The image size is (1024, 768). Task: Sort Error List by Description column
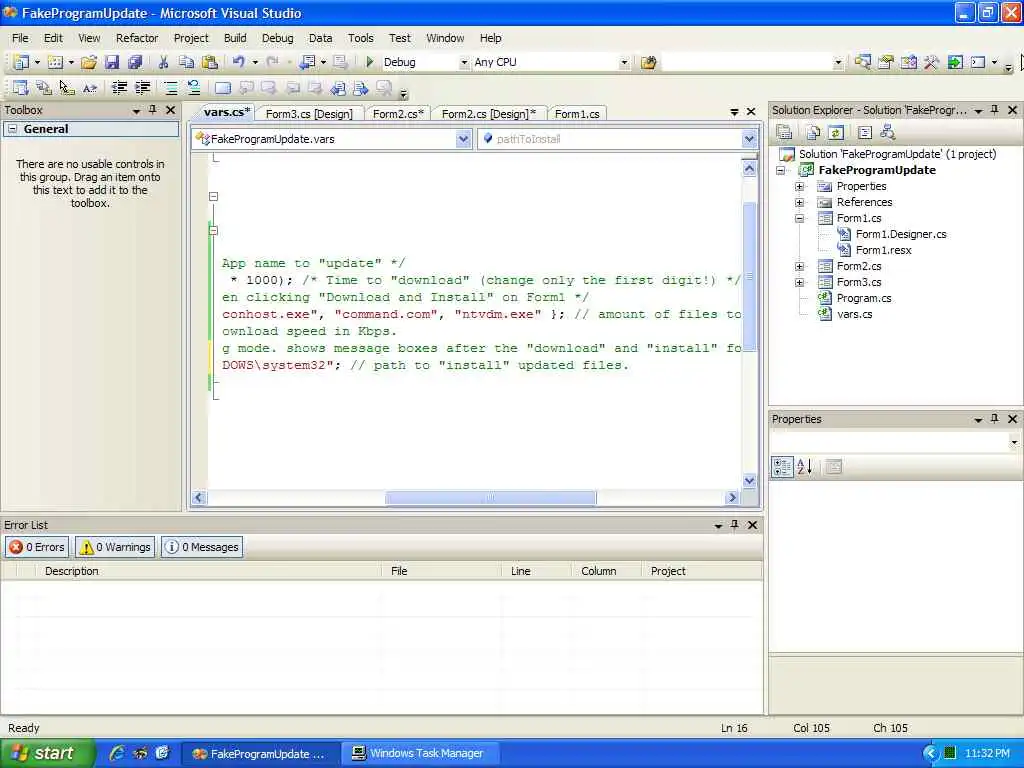click(x=209, y=571)
